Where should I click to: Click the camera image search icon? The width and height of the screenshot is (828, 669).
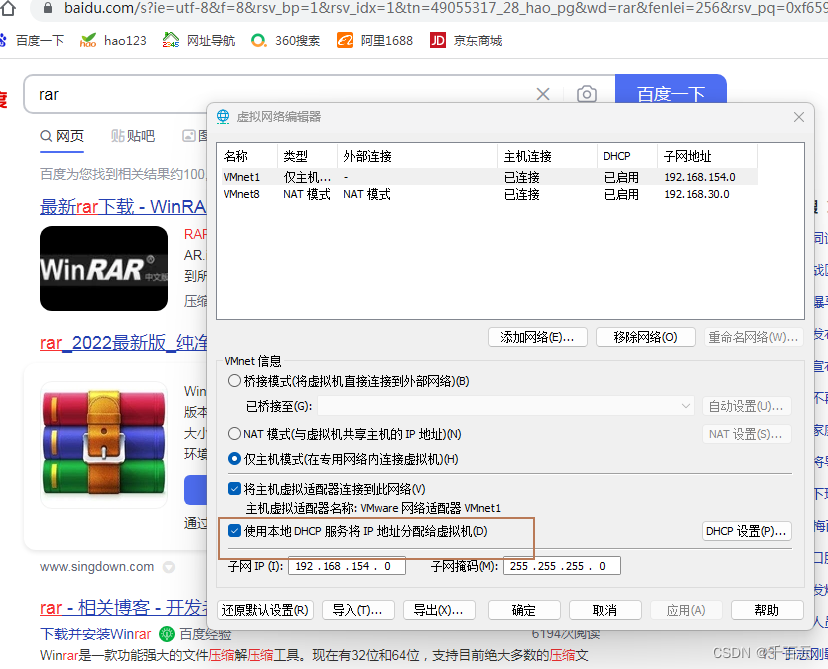pyautogui.click(x=587, y=94)
